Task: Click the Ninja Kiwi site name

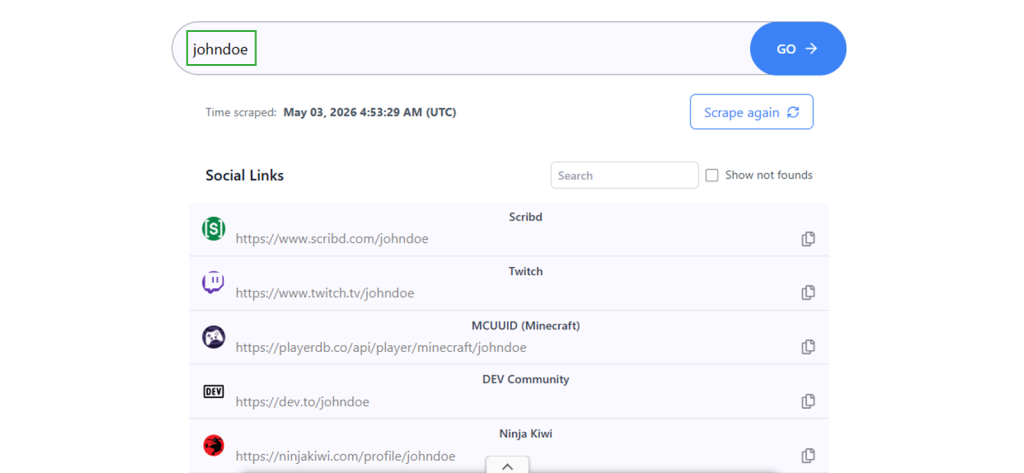Action: coord(526,434)
